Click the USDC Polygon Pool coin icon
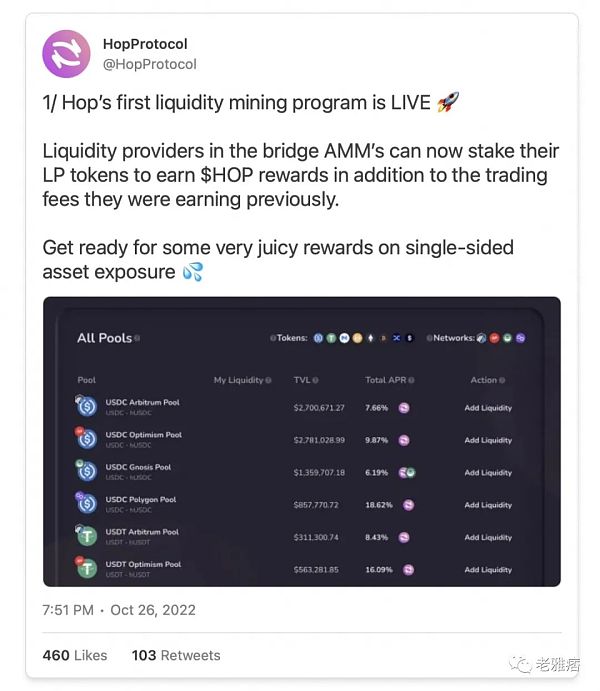Screen dimensions: 600x691 pos(87,504)
